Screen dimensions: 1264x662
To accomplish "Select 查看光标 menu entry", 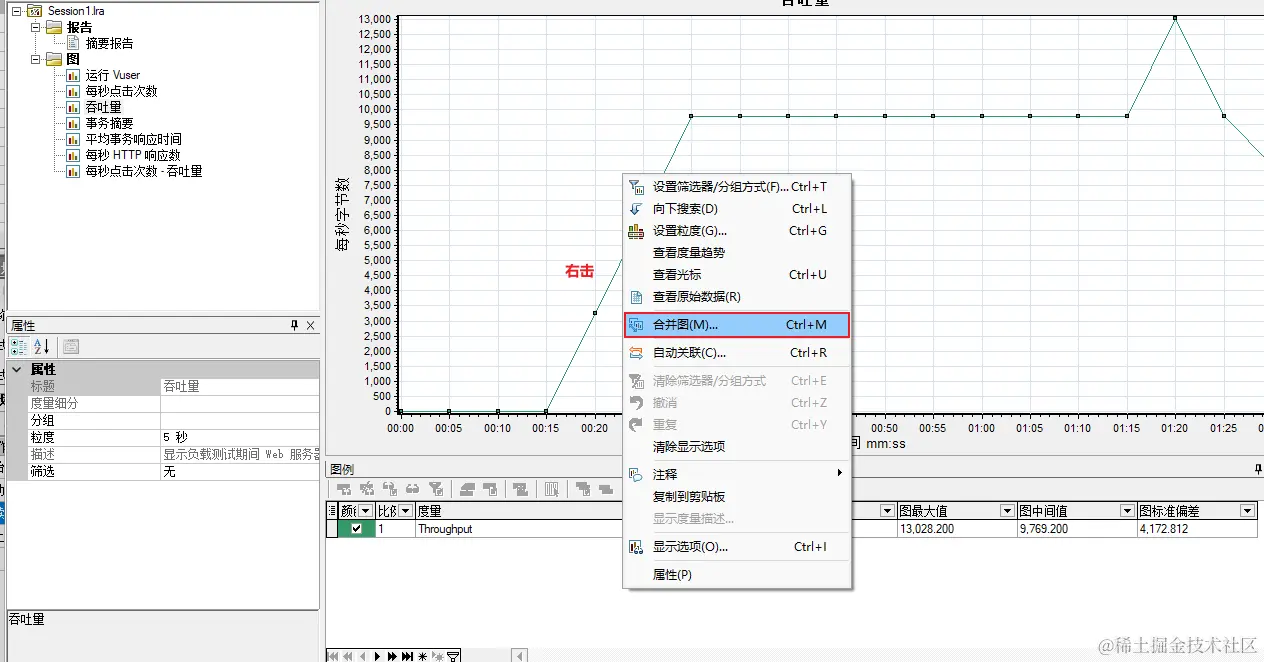I will pyautogui.click(x=737, y=275).
